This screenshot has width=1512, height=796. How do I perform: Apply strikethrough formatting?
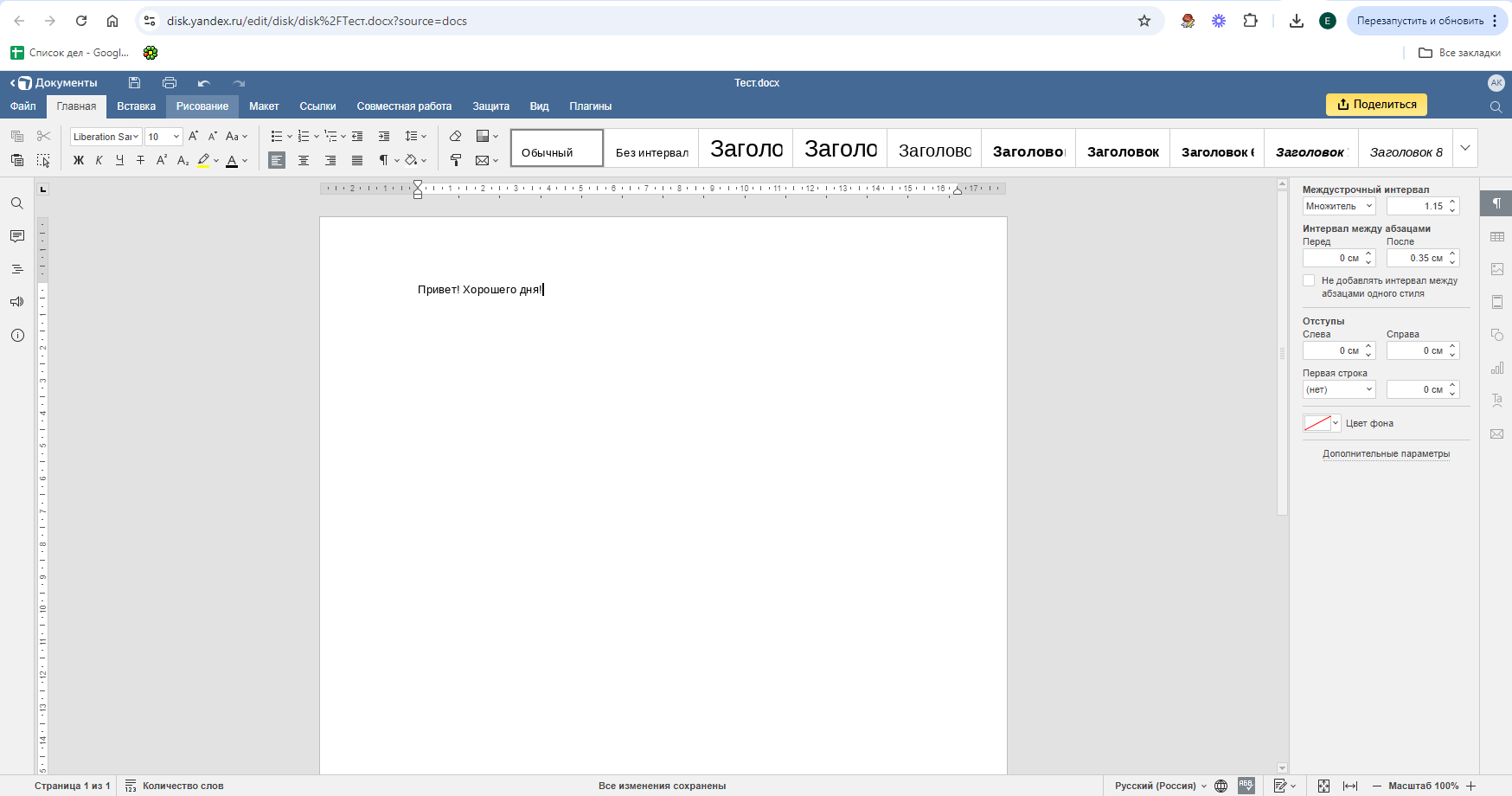coord(140,160)
